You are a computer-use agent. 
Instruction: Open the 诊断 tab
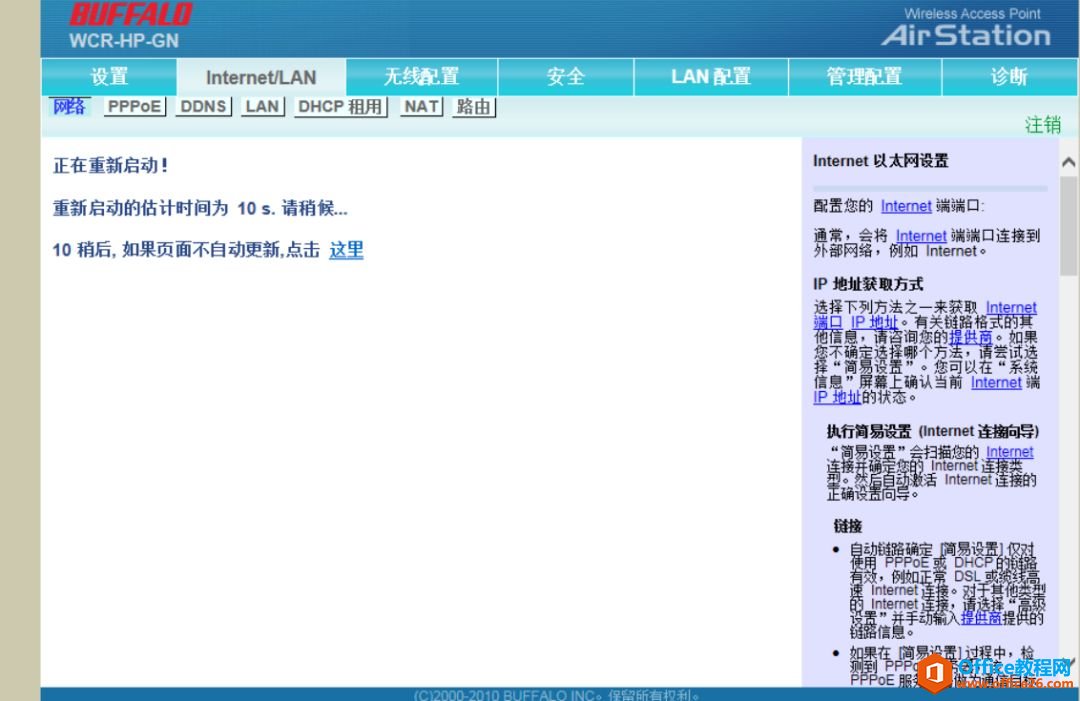click(x=1009, y=76)
